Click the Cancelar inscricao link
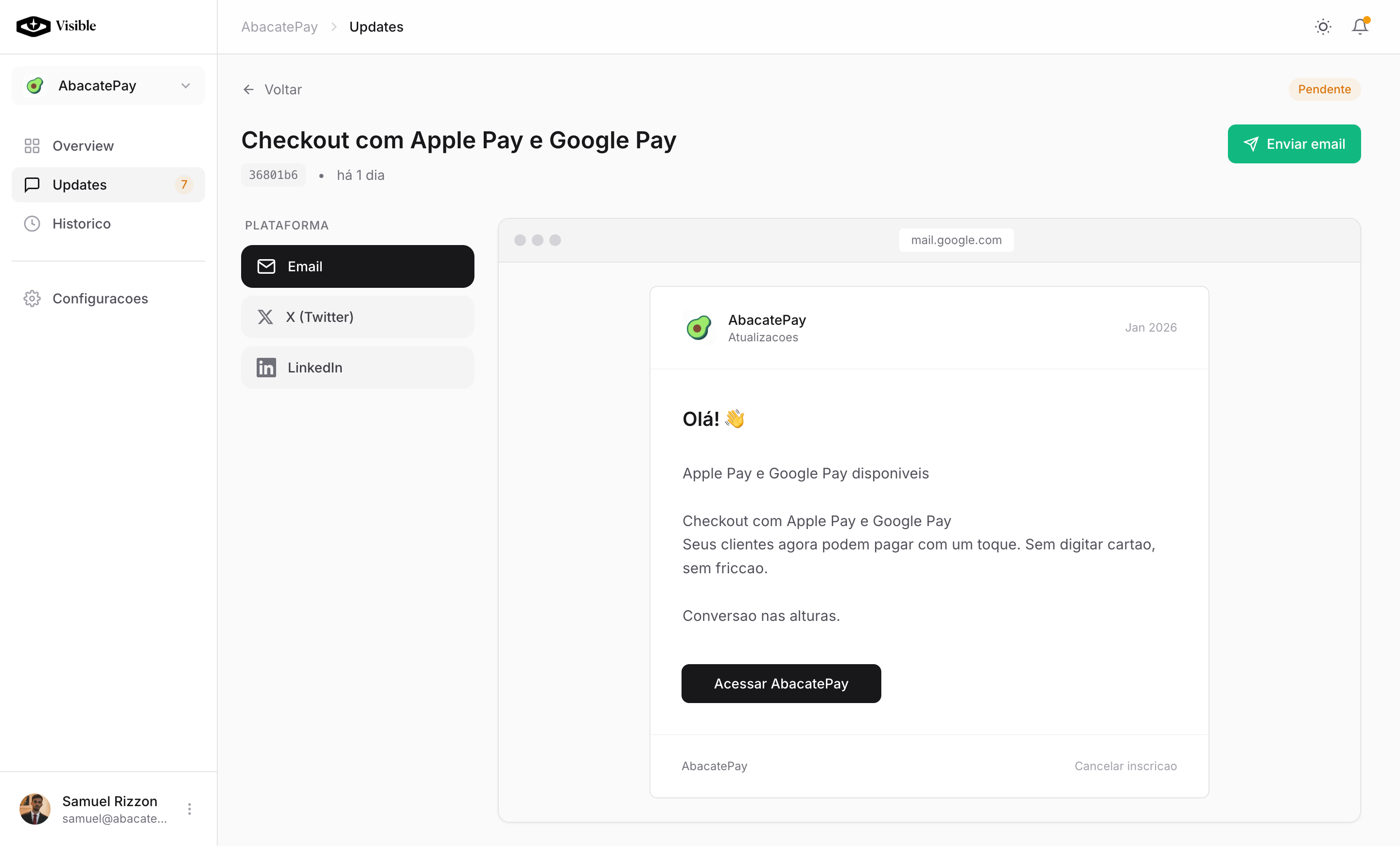 (x=1125, y=766)
